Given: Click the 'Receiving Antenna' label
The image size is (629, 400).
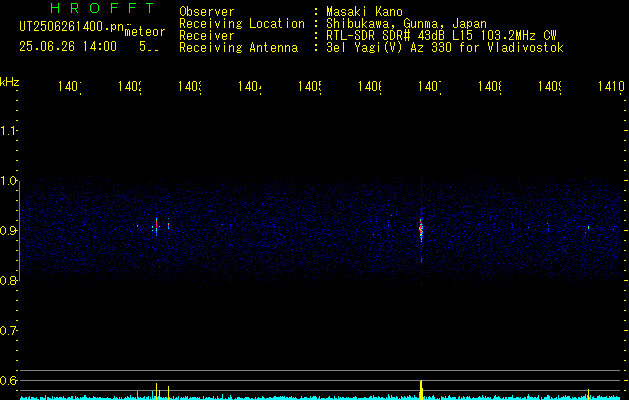Looking at the screenshot, I should pyautogui.click(x=238, y=48).
